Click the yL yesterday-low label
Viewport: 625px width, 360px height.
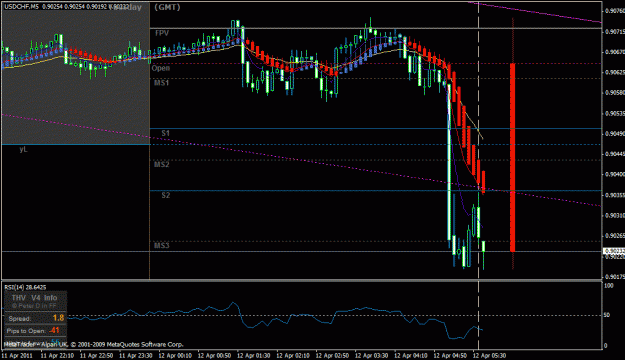click(x=23, y=149)
